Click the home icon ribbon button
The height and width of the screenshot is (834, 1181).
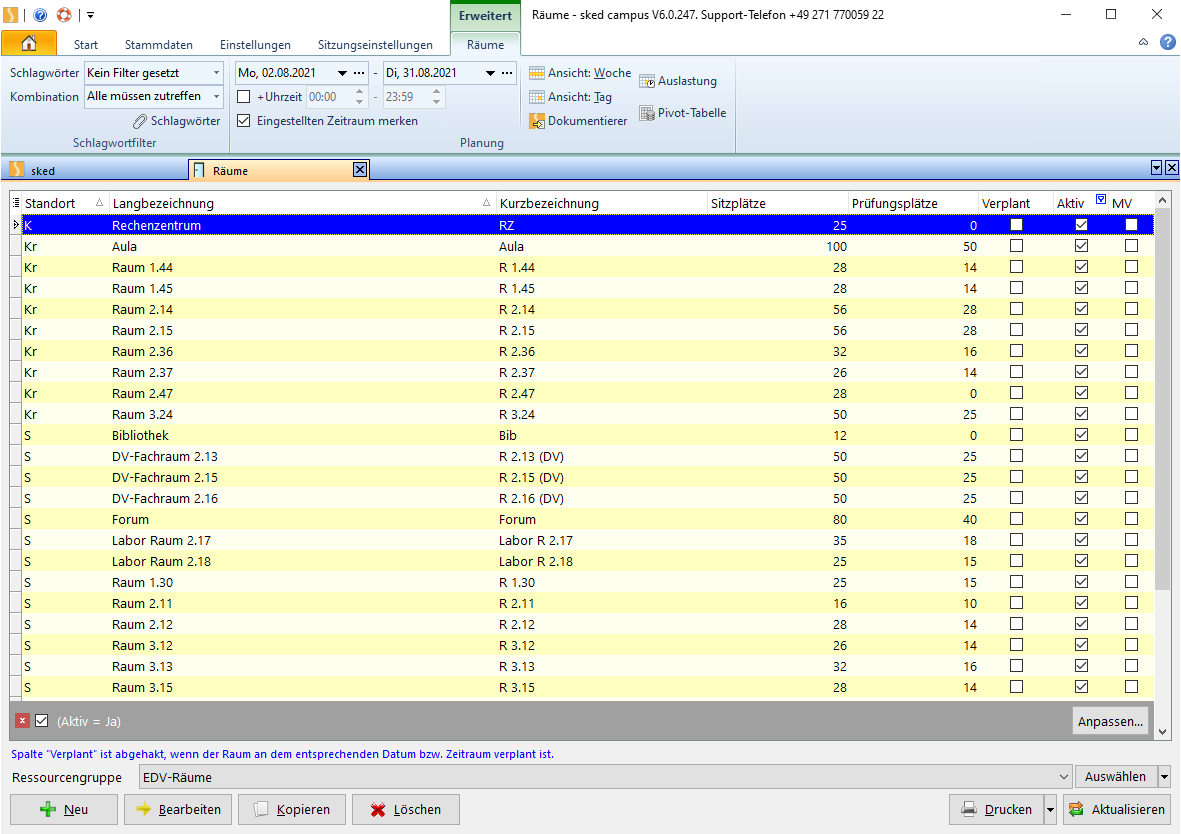pyautogui.click(x=28, y=44)
